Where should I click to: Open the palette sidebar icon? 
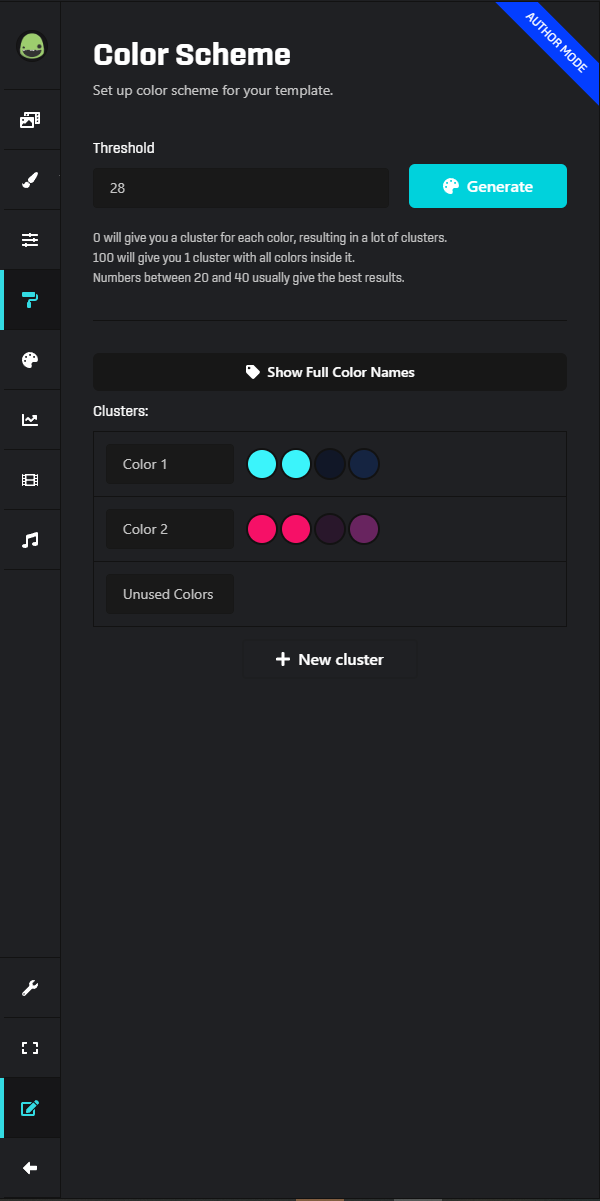click(x=30, y=360)
